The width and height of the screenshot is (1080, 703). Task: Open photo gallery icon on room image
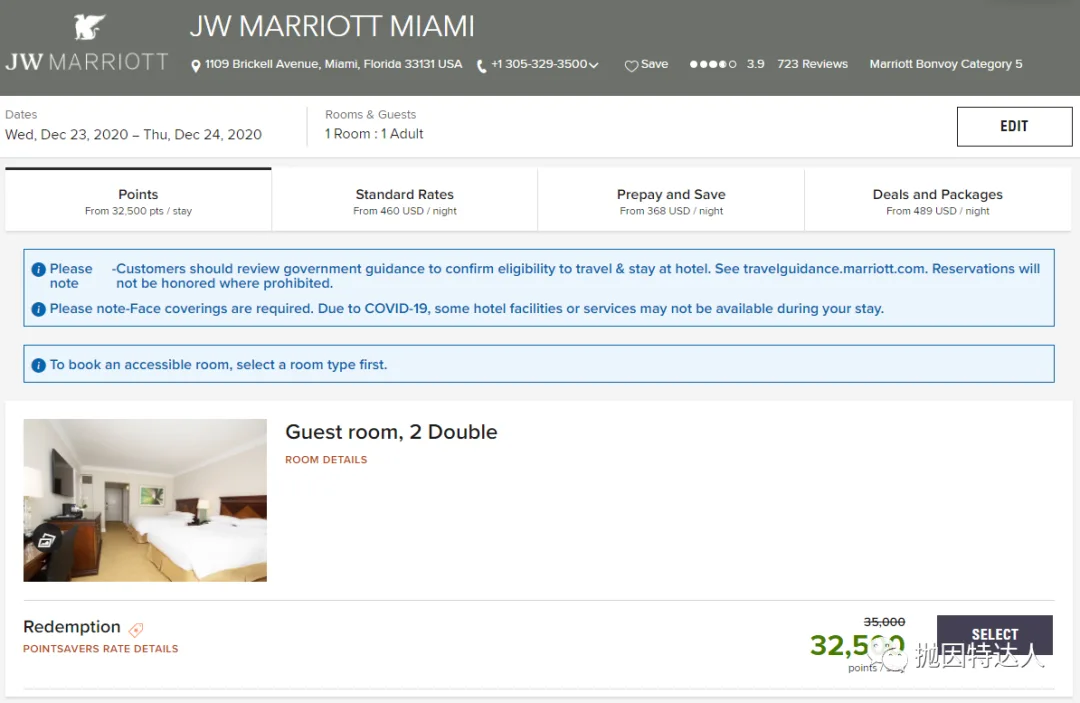point(46,540)
